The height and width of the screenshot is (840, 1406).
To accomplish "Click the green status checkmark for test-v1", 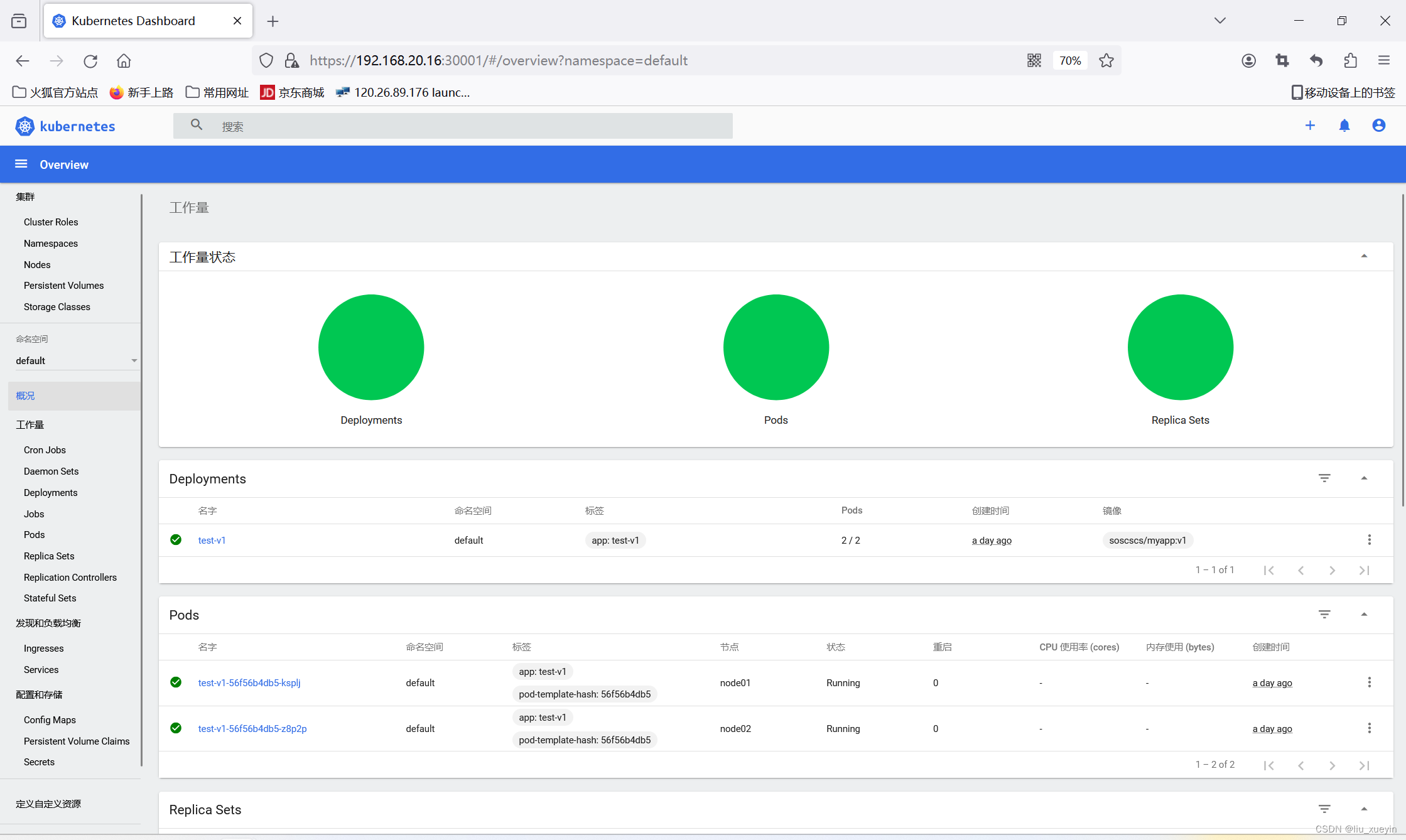I will [x=175, y=540].
